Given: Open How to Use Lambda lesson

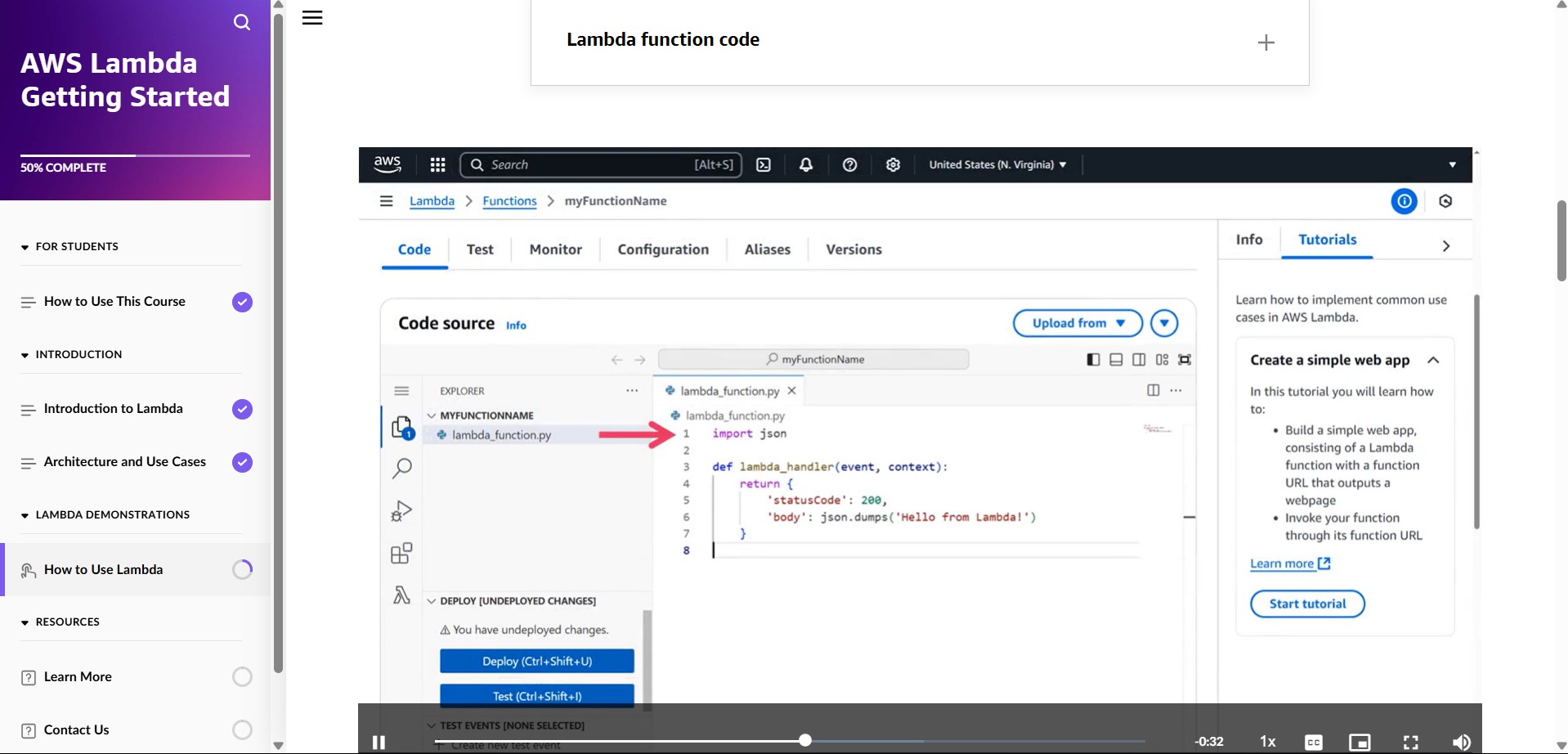Looking at the screenshot, I should click(103, 570).
